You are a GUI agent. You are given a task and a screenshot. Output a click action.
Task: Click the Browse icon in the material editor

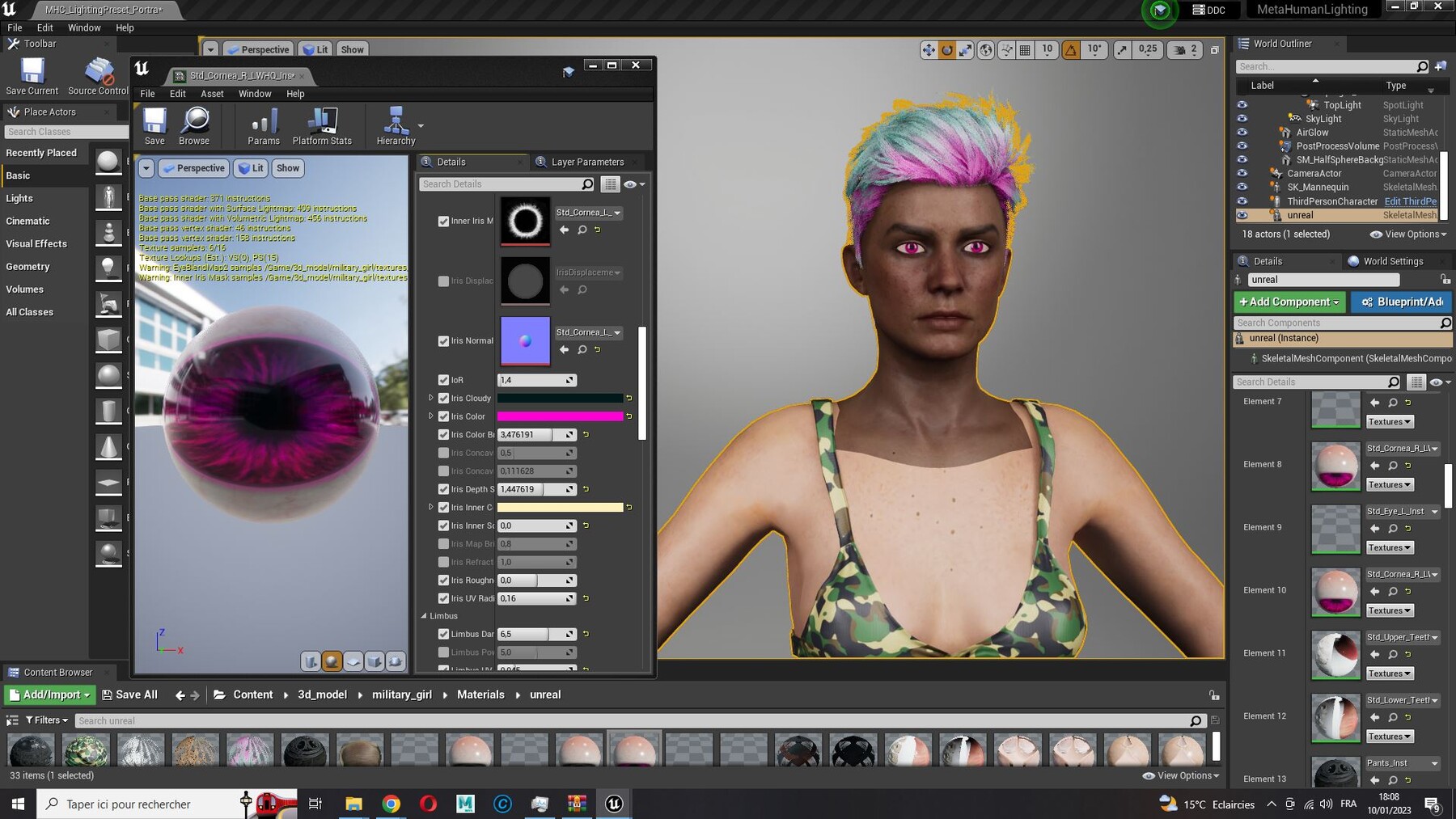coord(194,125)
